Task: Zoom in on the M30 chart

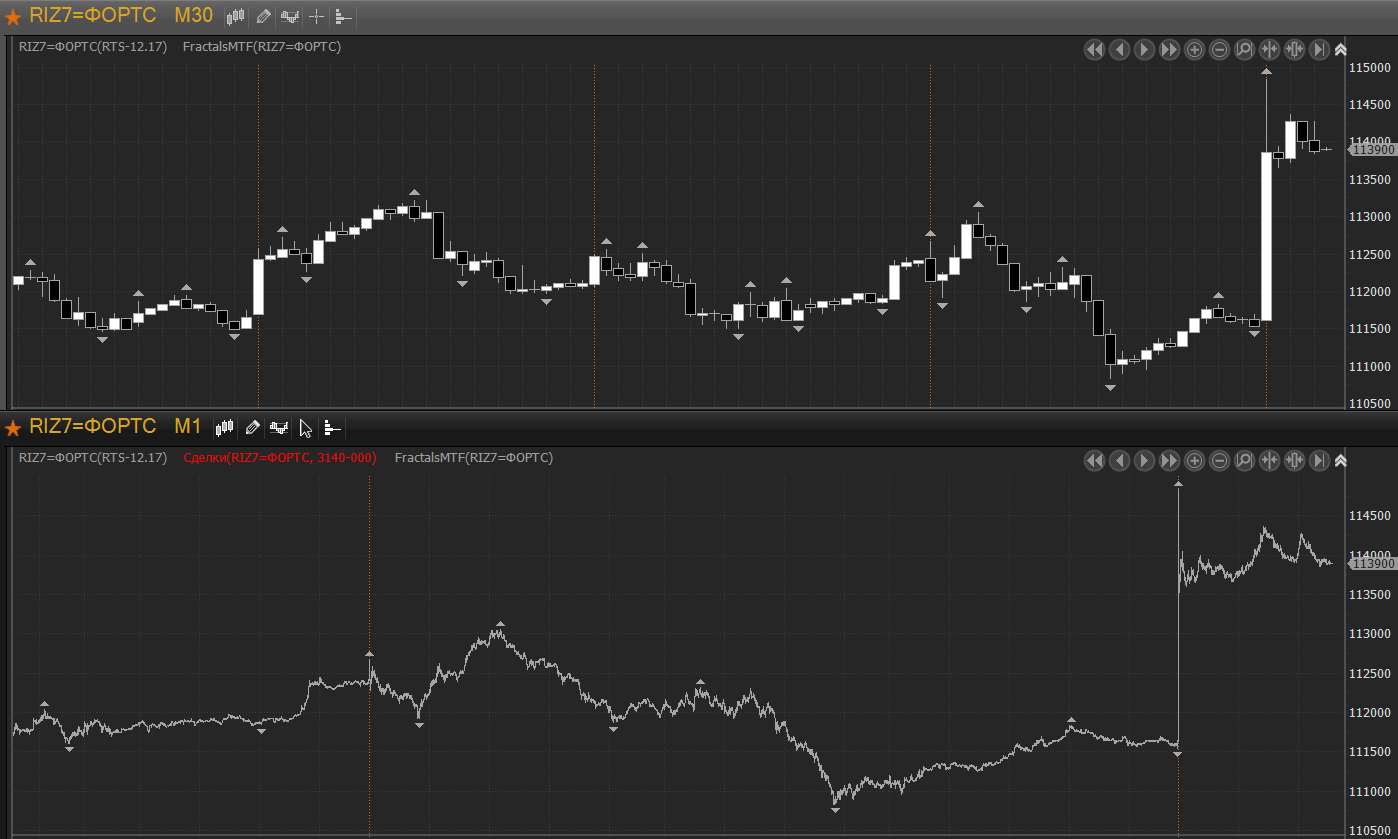Action: coord(1194,49)
